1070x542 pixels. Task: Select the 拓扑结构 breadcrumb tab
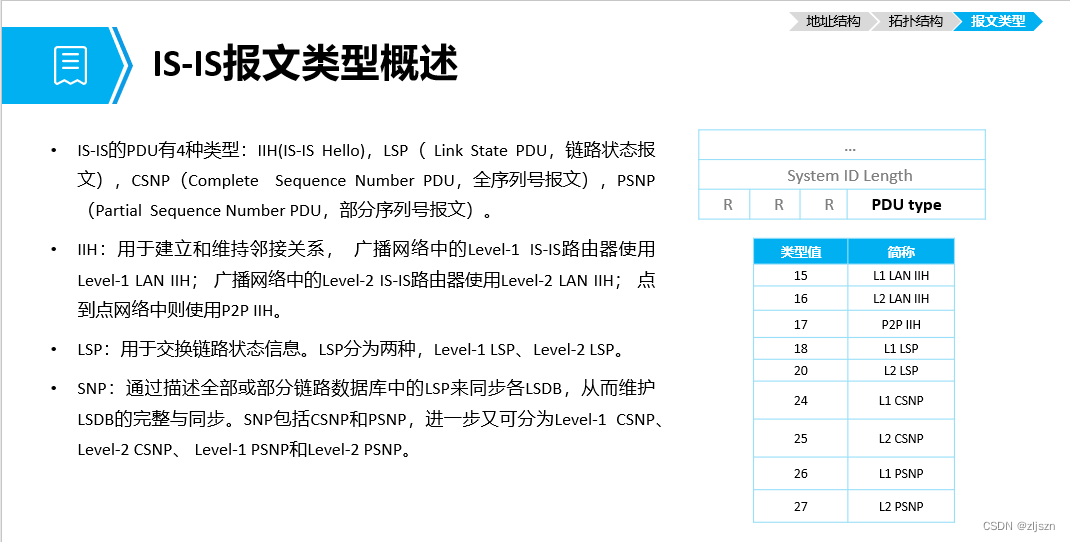[915, 21]
